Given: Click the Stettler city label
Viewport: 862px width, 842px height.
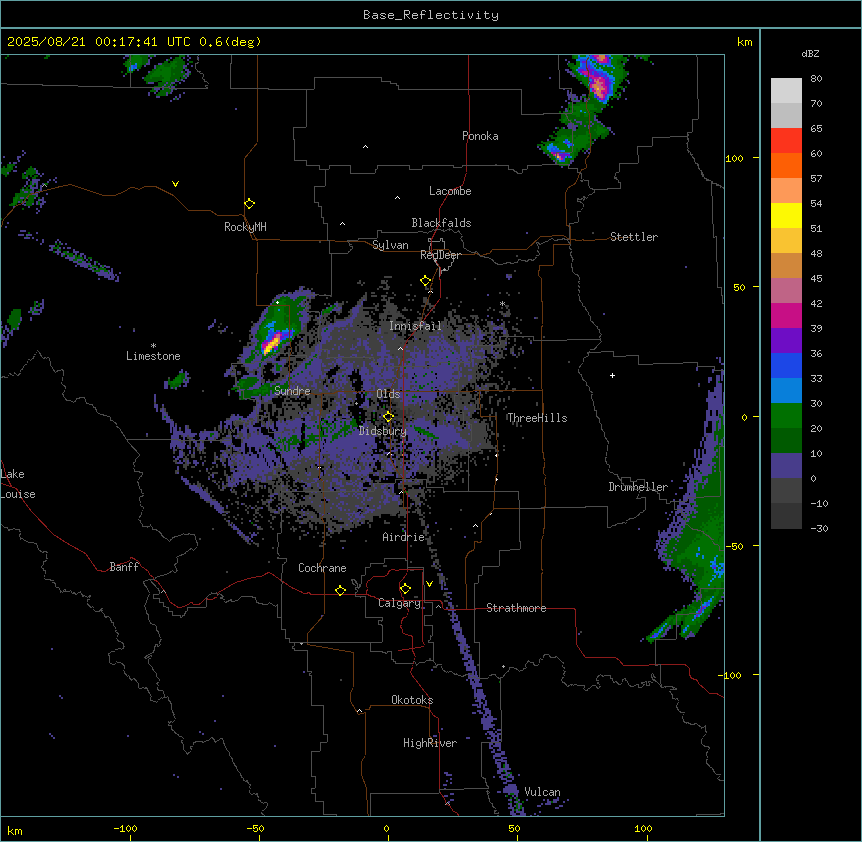Looking at the screenshot, I should coord(634,237).
